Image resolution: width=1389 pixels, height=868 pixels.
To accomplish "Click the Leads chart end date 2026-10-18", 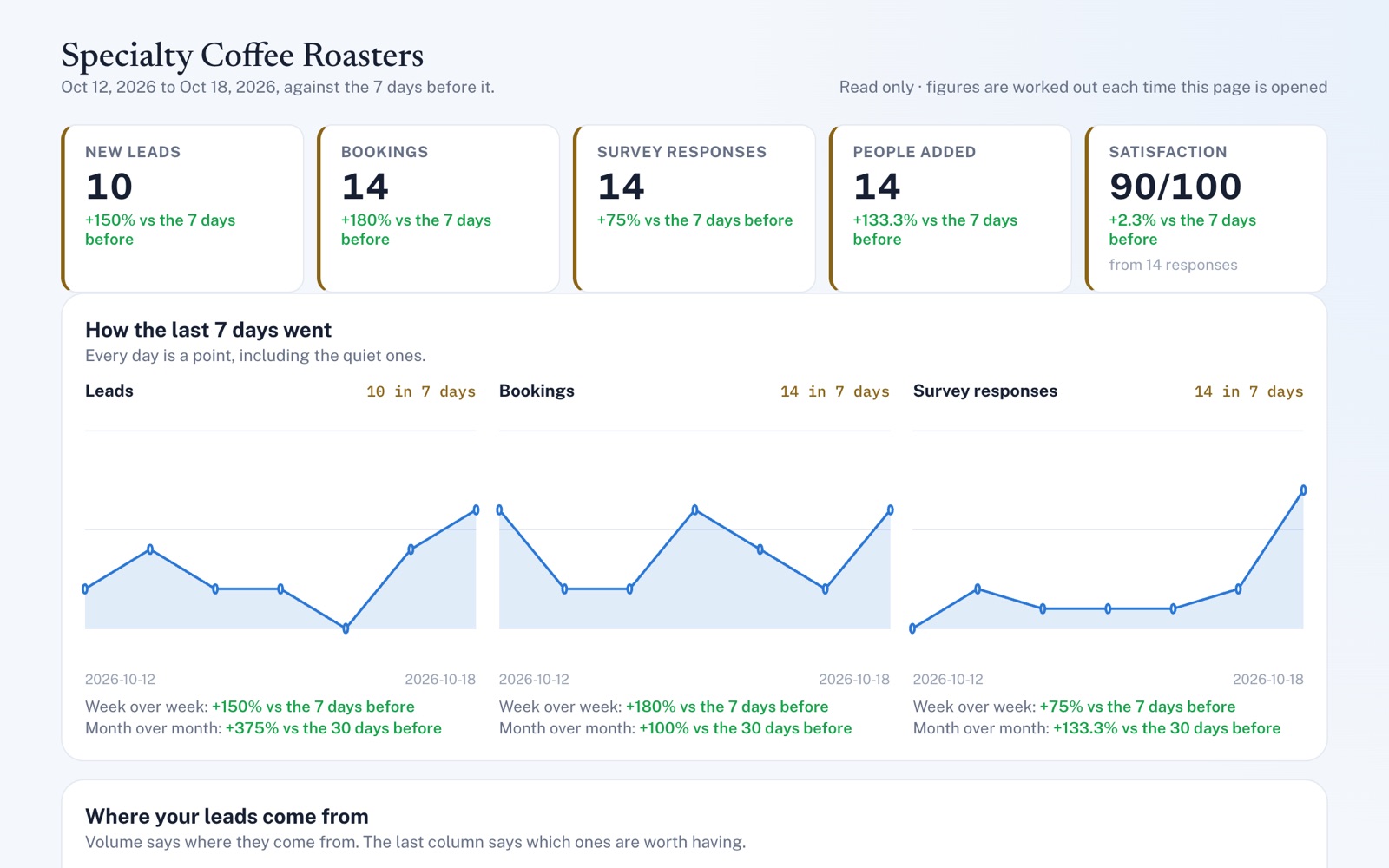I will [x=440, y=679].
